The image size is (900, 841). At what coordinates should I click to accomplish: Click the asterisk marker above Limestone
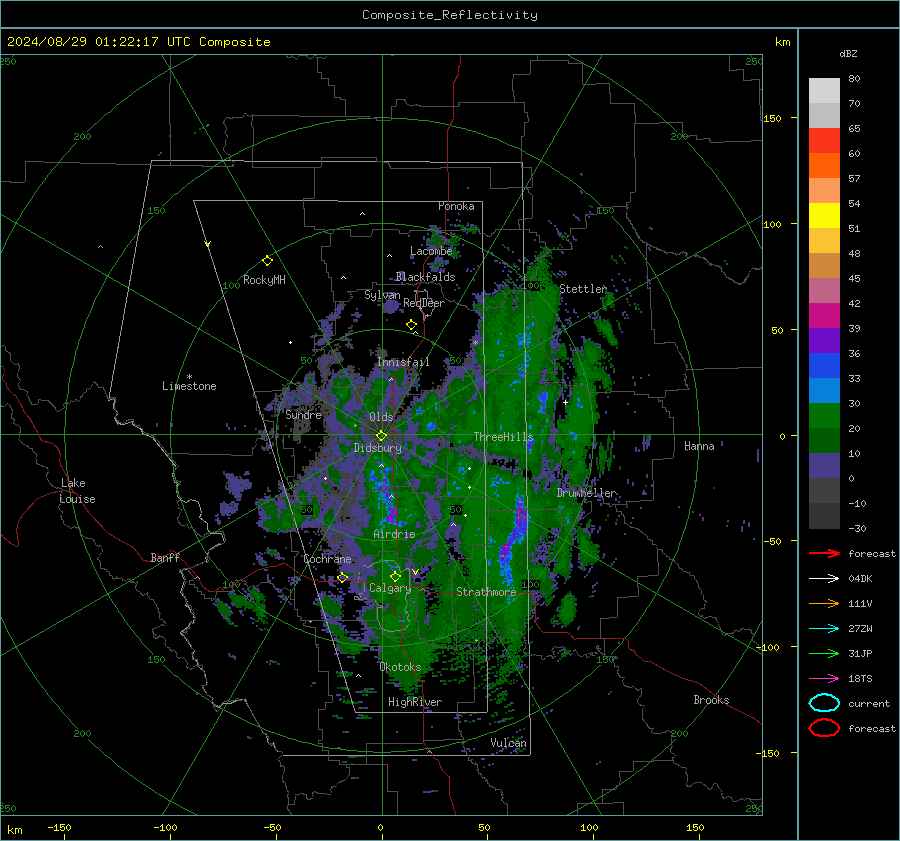(x=189, y=377)
